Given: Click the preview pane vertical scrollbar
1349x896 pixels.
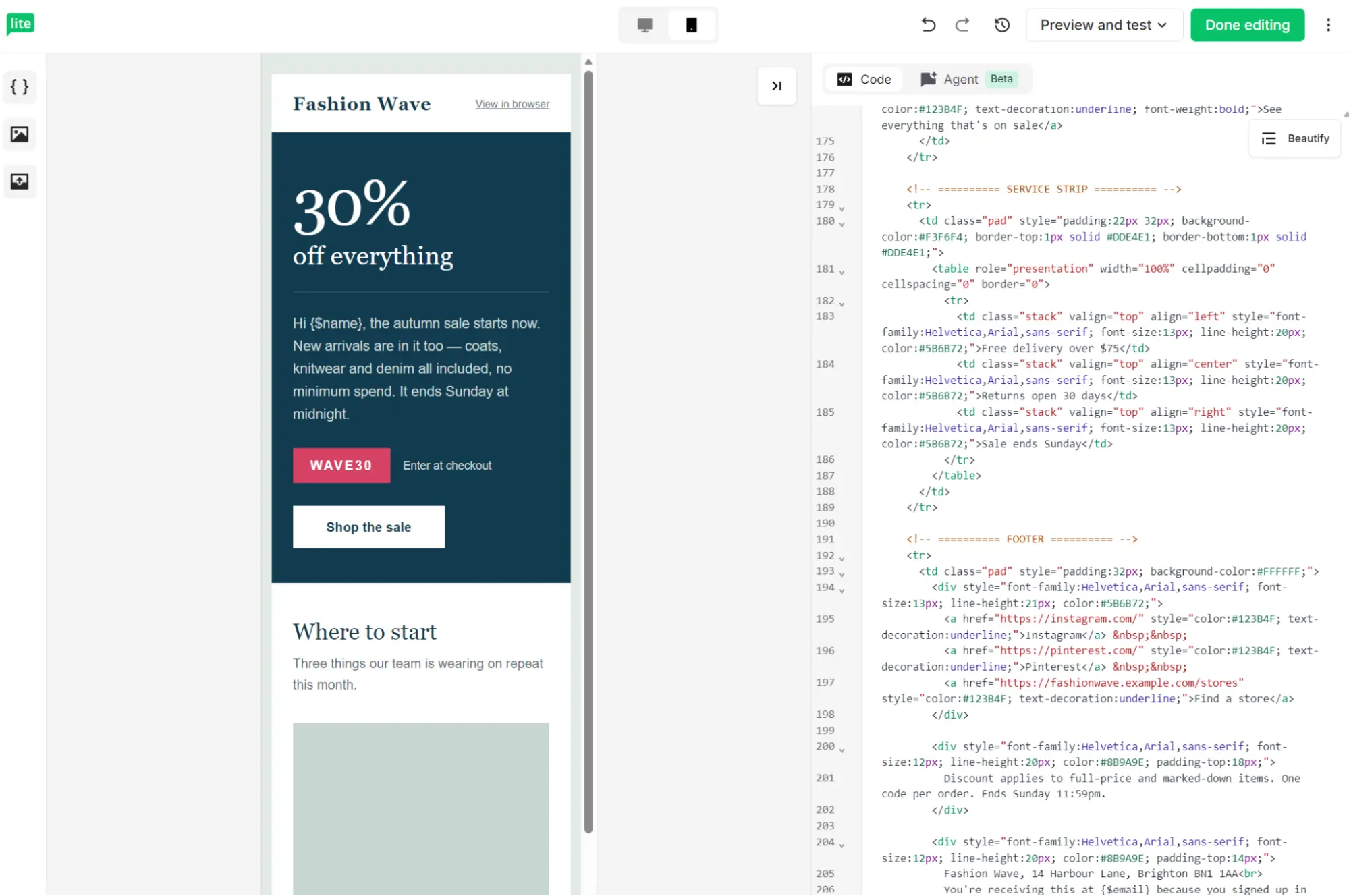Looking at the screenshot, I should click(x=588, y=451).
